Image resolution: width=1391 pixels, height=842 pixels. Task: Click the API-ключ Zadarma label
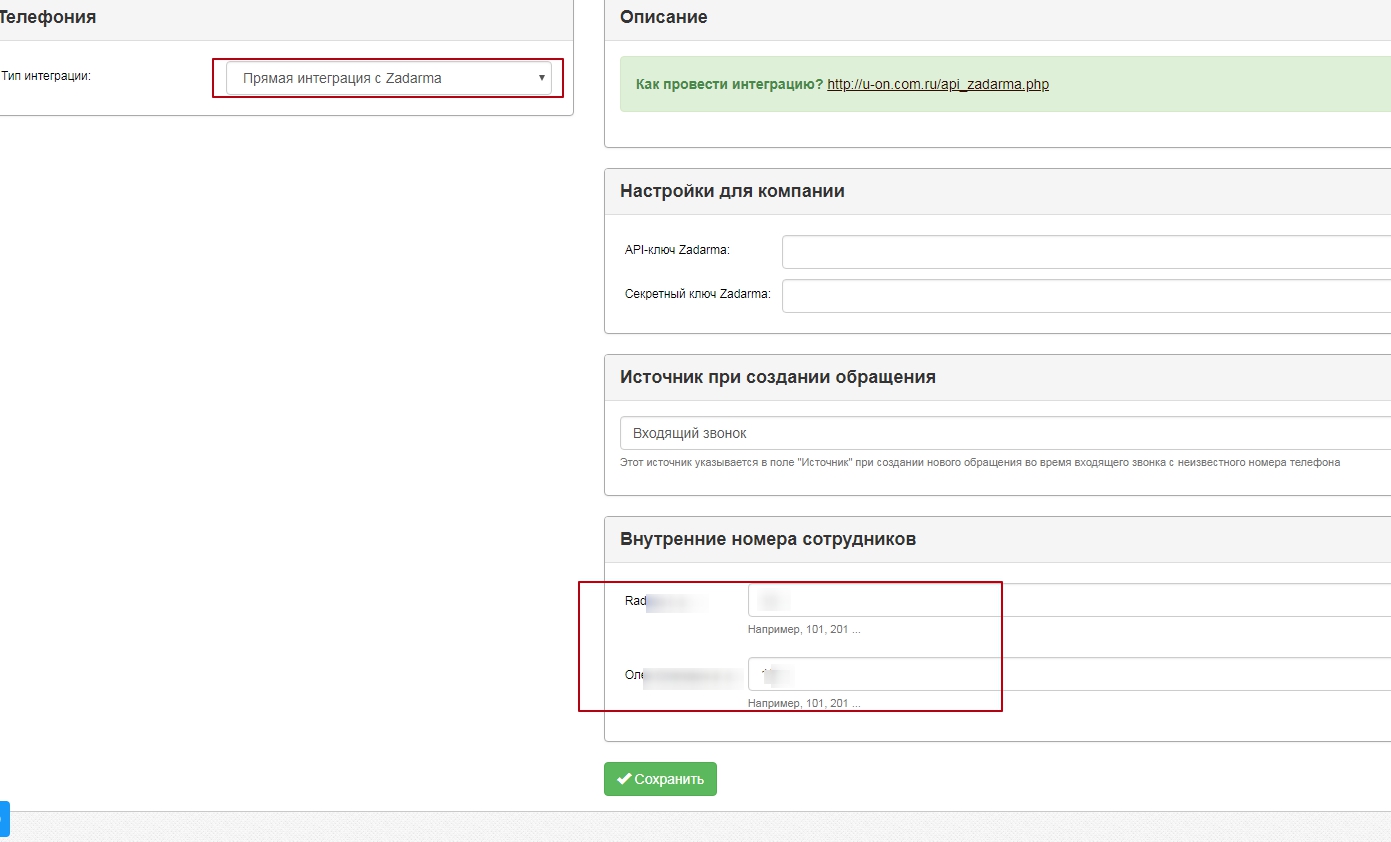[x=677, y=249]
